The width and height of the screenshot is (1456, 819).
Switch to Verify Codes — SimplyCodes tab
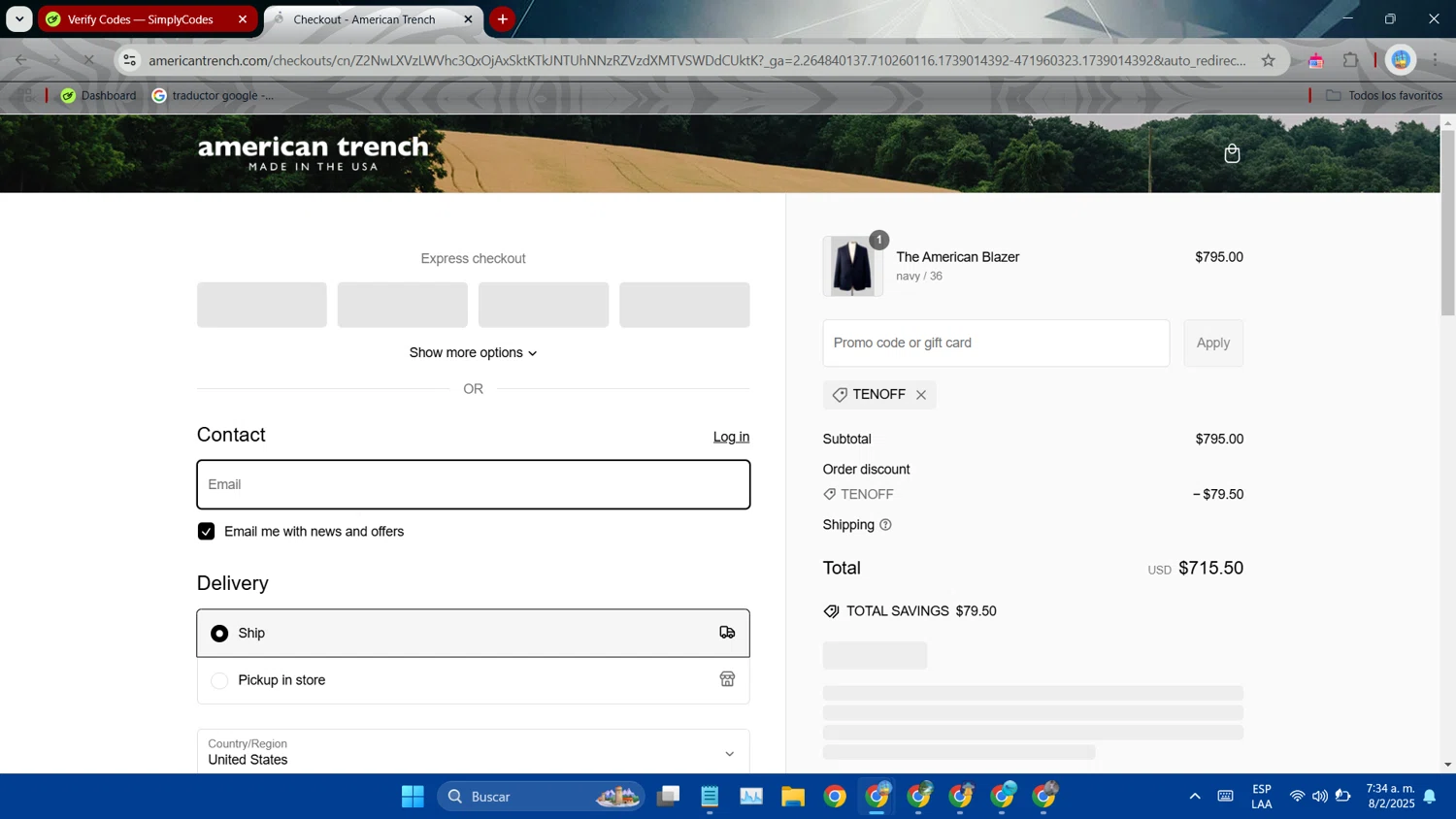click(x=140, y=19)
